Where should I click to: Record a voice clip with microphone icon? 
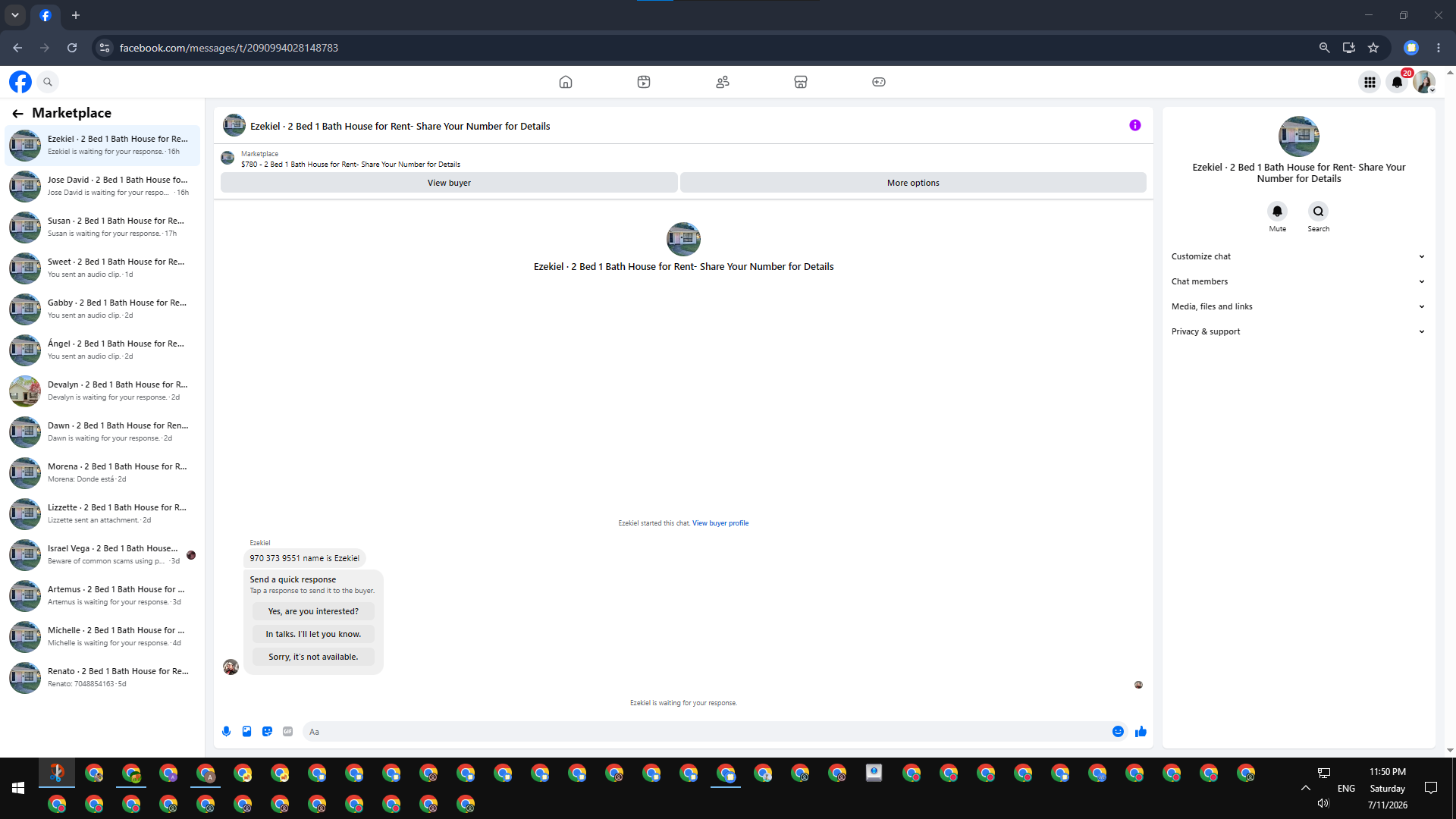pyautogui.click(x=226, y=732)
